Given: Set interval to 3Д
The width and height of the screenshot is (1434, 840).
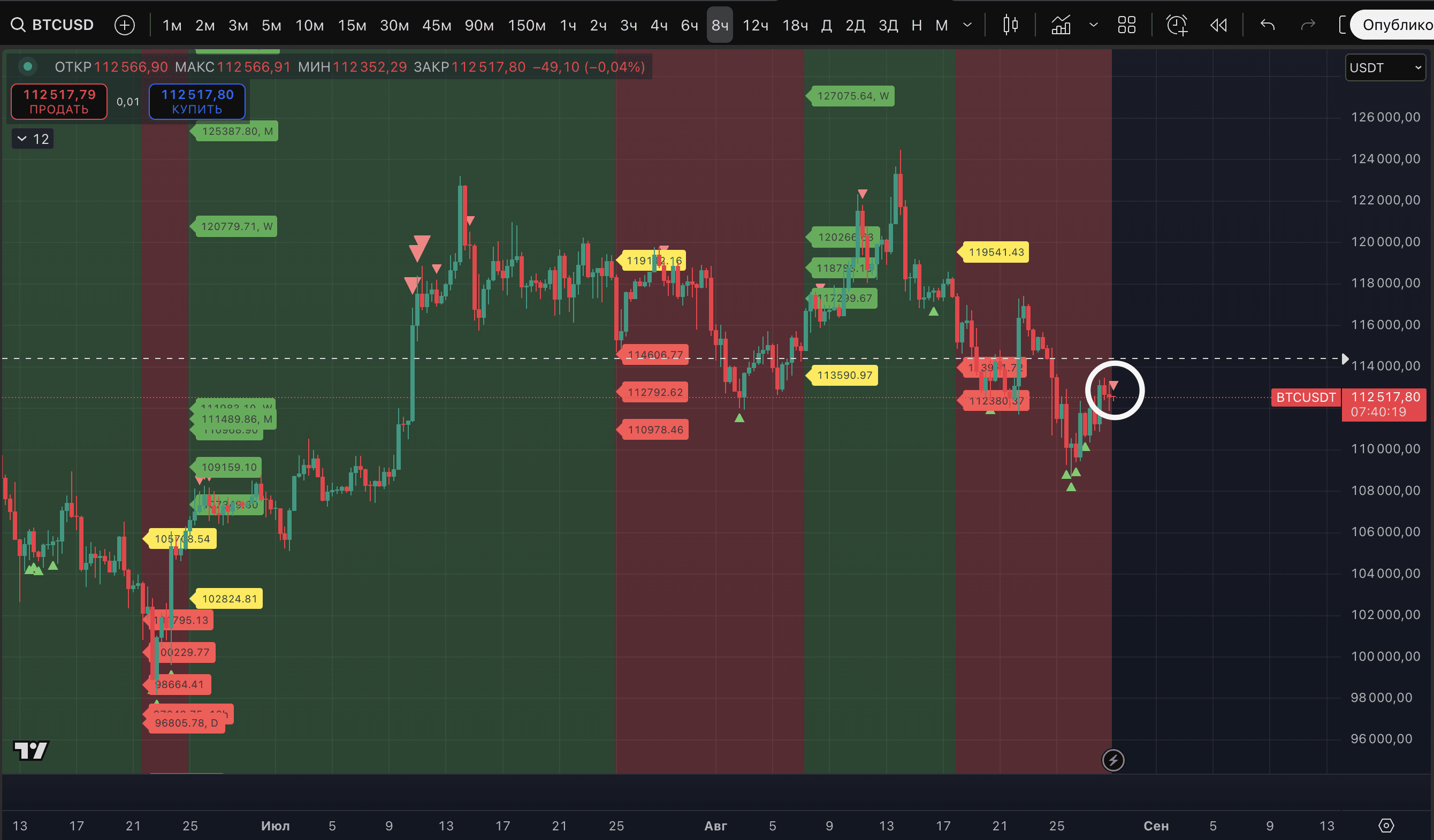Looking at the screenshot, I should [x=888, y=25].
